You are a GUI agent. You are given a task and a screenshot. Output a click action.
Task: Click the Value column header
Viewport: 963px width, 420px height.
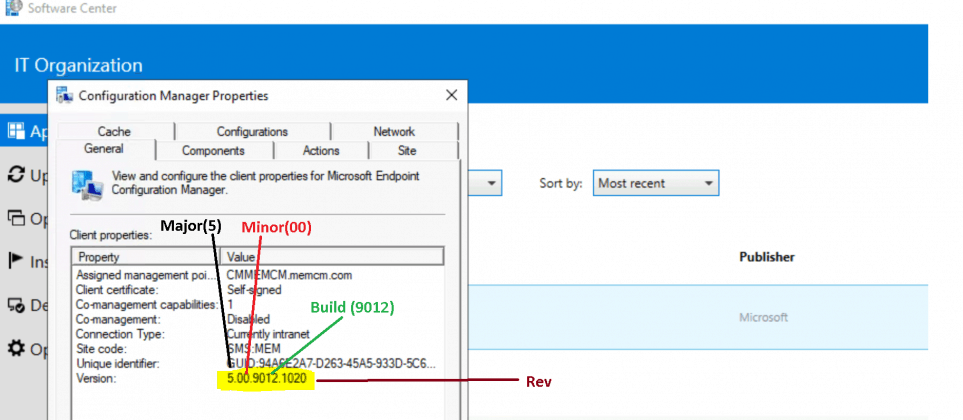pos(332,257)
